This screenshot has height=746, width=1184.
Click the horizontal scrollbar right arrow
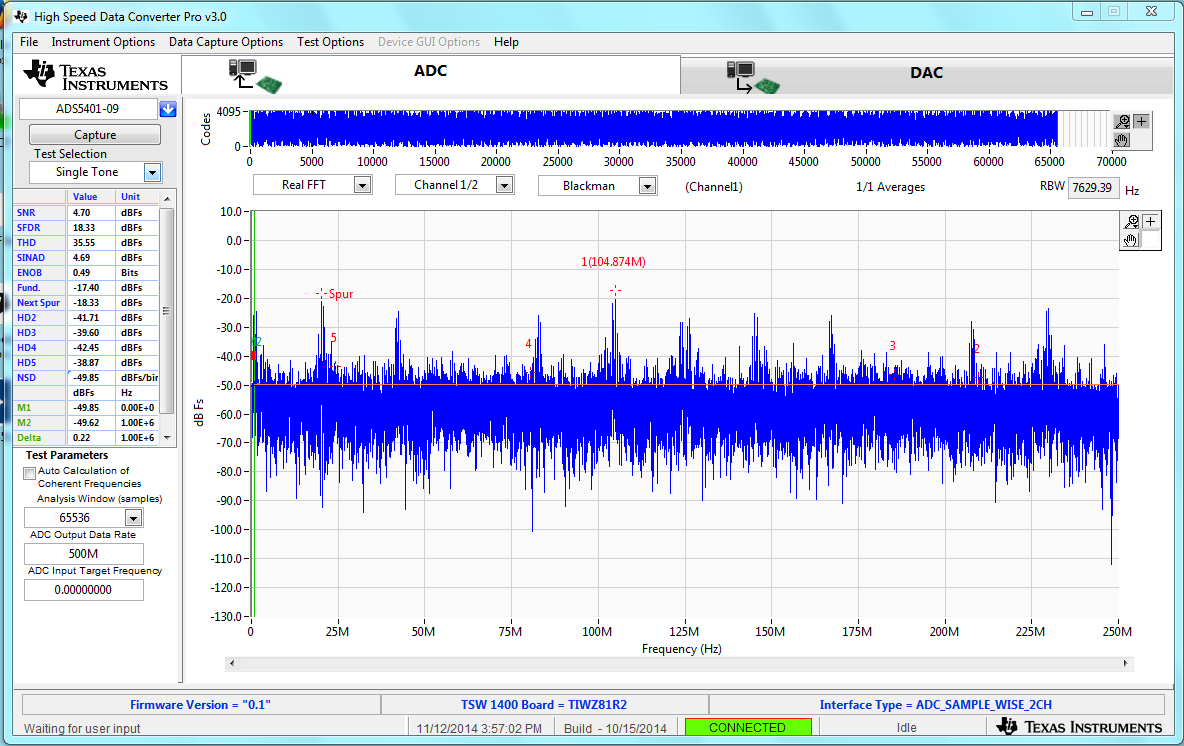[1125, 664]
